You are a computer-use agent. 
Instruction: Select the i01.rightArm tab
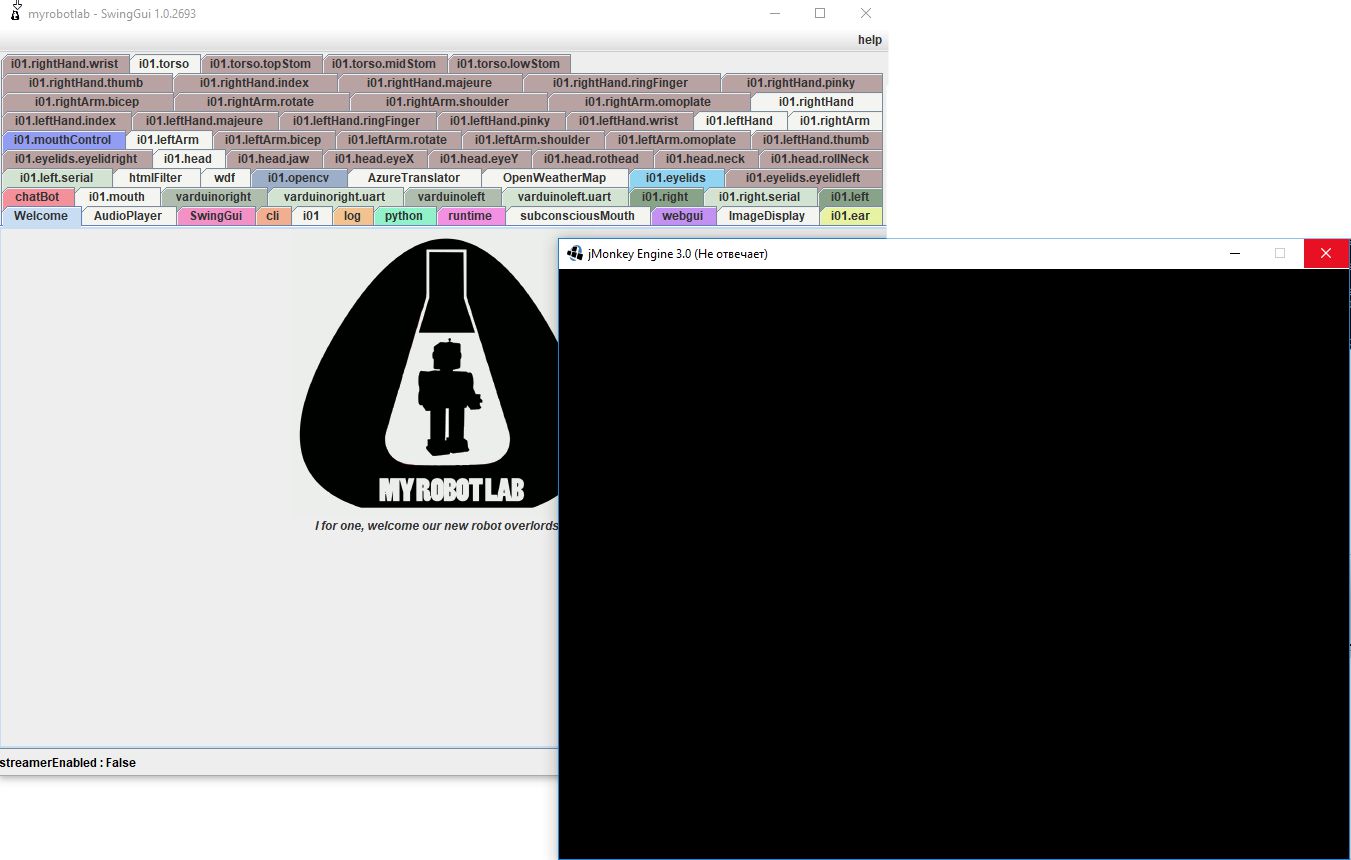(x=835, y=121)
